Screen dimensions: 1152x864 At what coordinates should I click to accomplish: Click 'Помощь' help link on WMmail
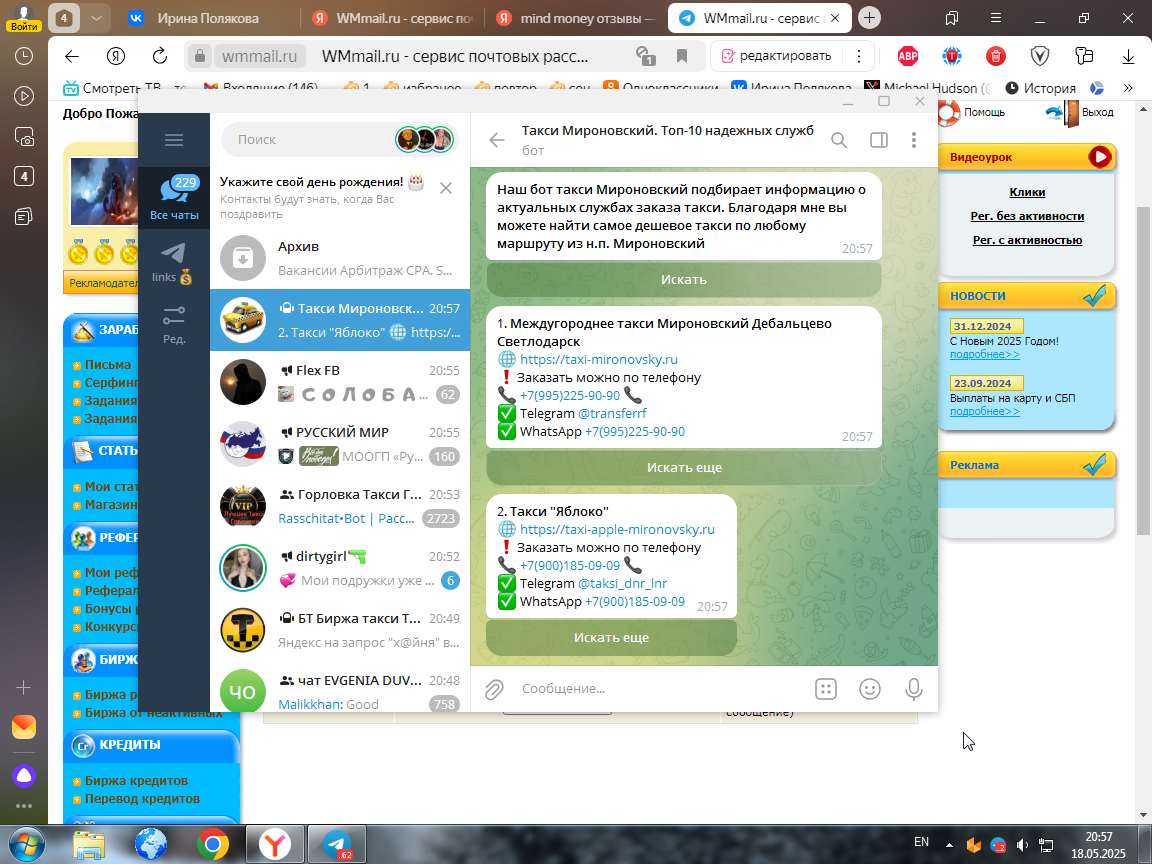984,112
